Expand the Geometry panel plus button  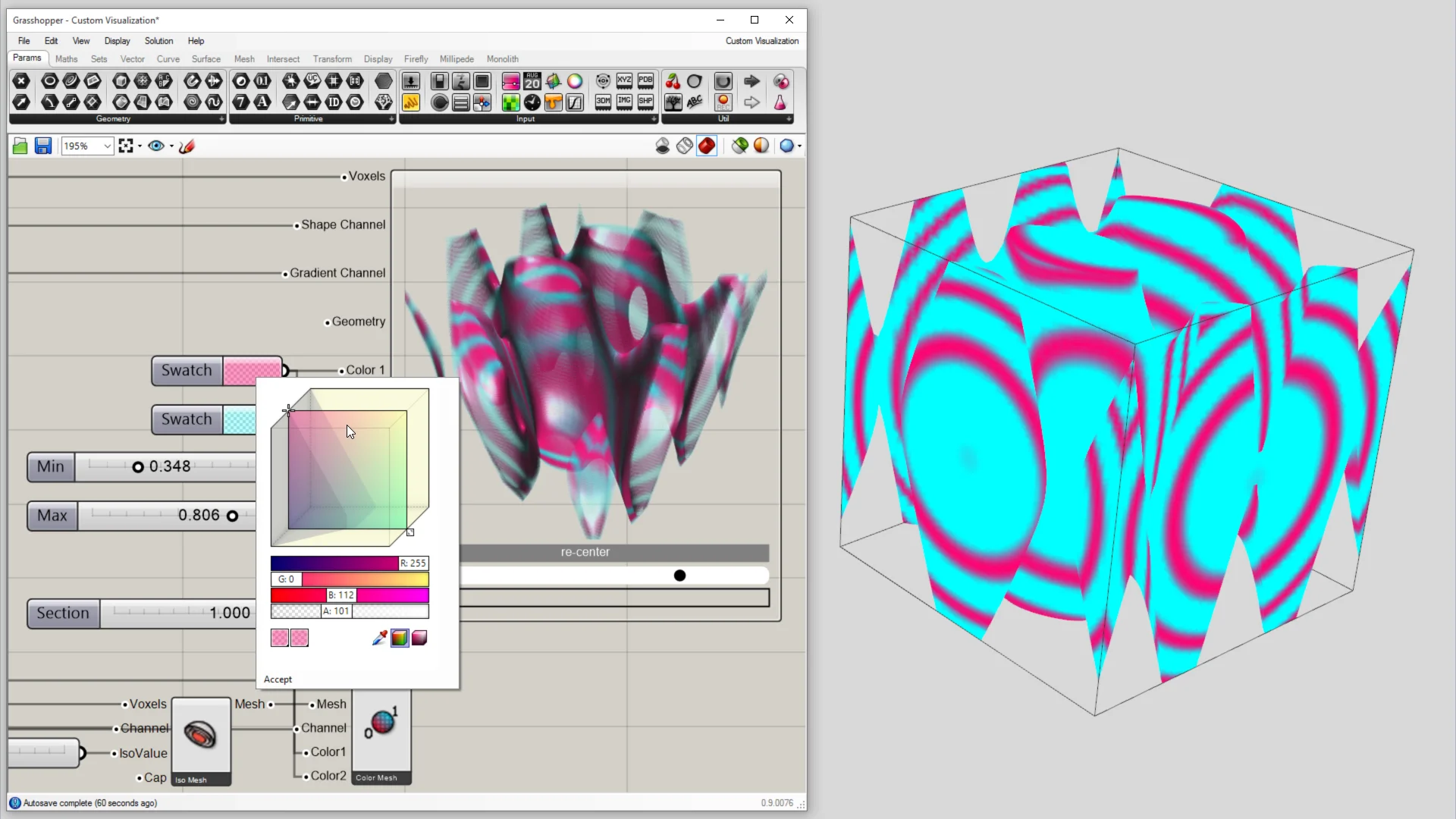tap(221, 119)
